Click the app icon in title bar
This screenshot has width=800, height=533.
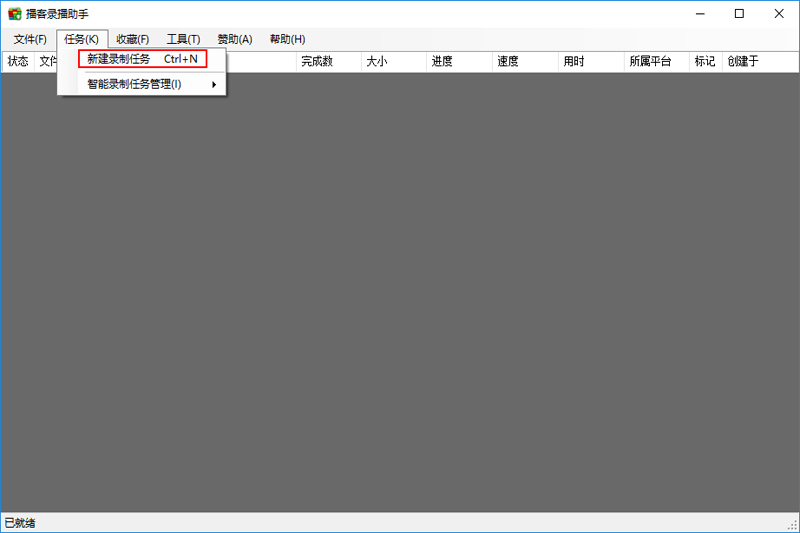[14, 14]
